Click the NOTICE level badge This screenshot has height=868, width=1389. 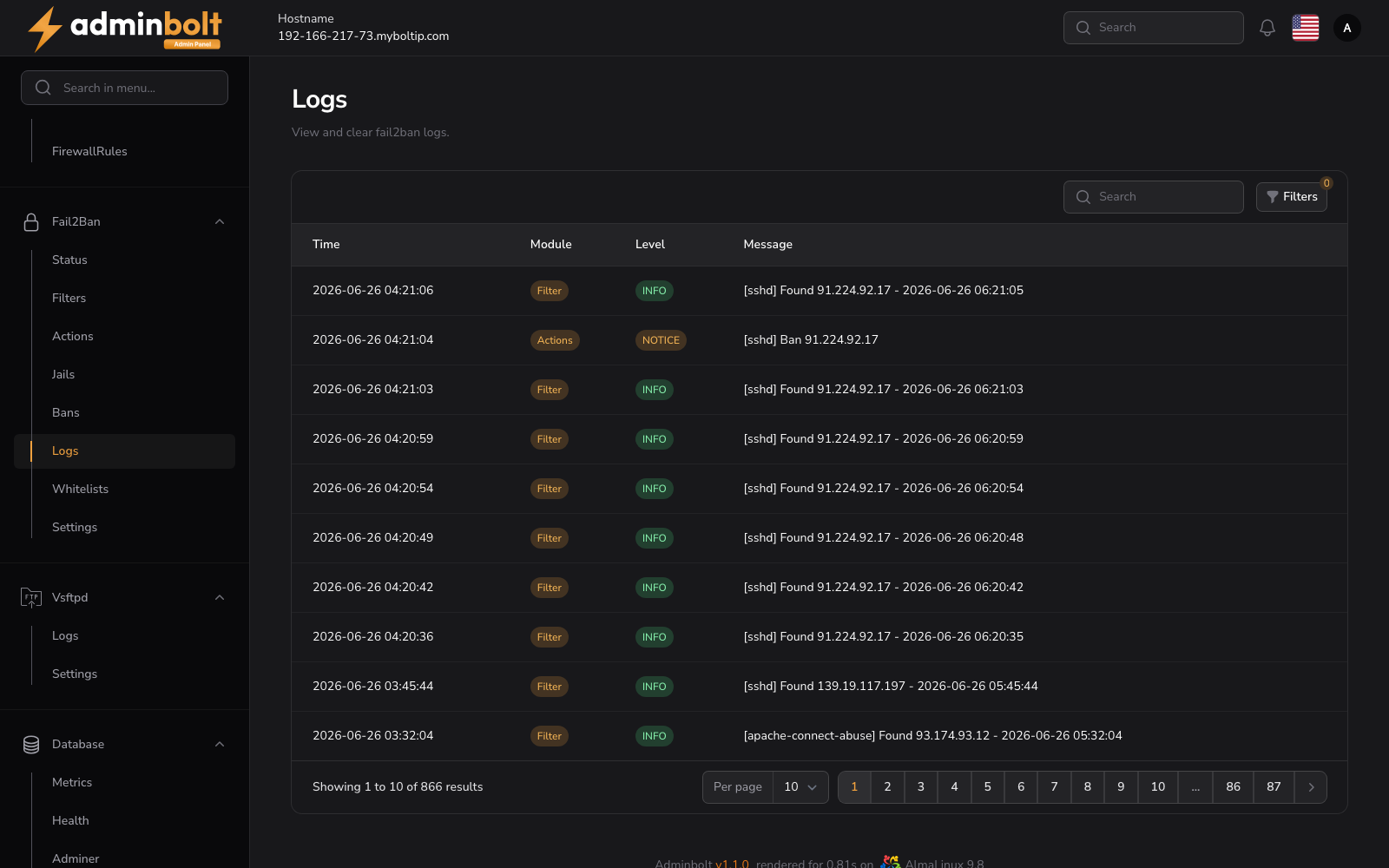pyautogui.click(x=661, y=340)
